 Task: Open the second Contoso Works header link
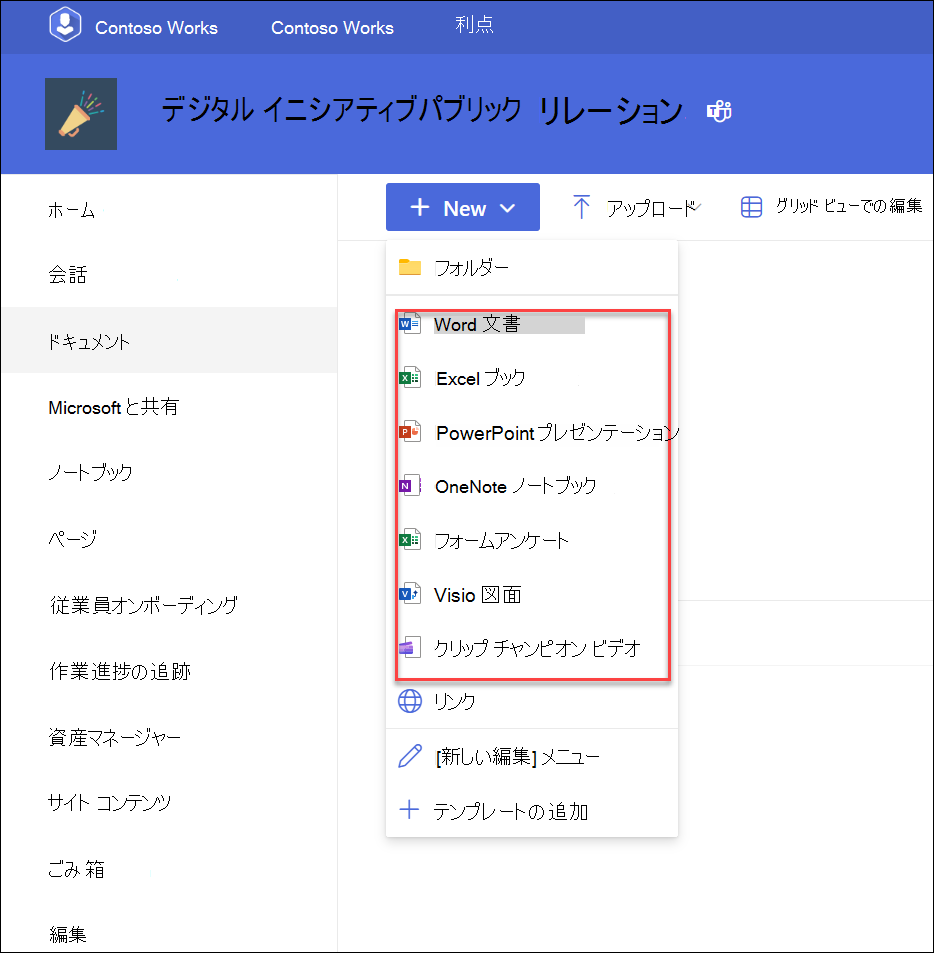click(x=332, y=28)
